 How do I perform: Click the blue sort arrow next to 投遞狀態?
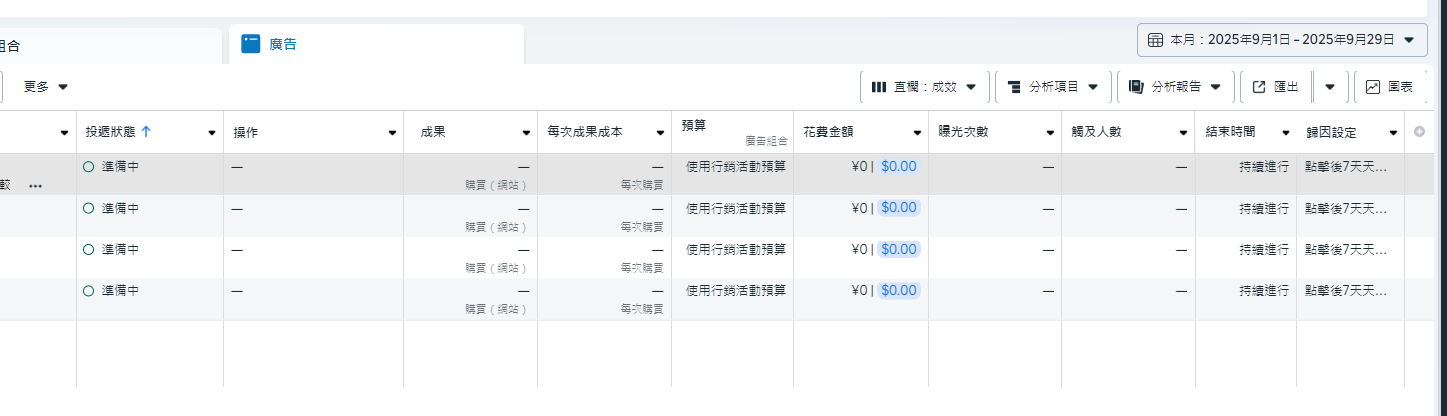click(146, 132)
